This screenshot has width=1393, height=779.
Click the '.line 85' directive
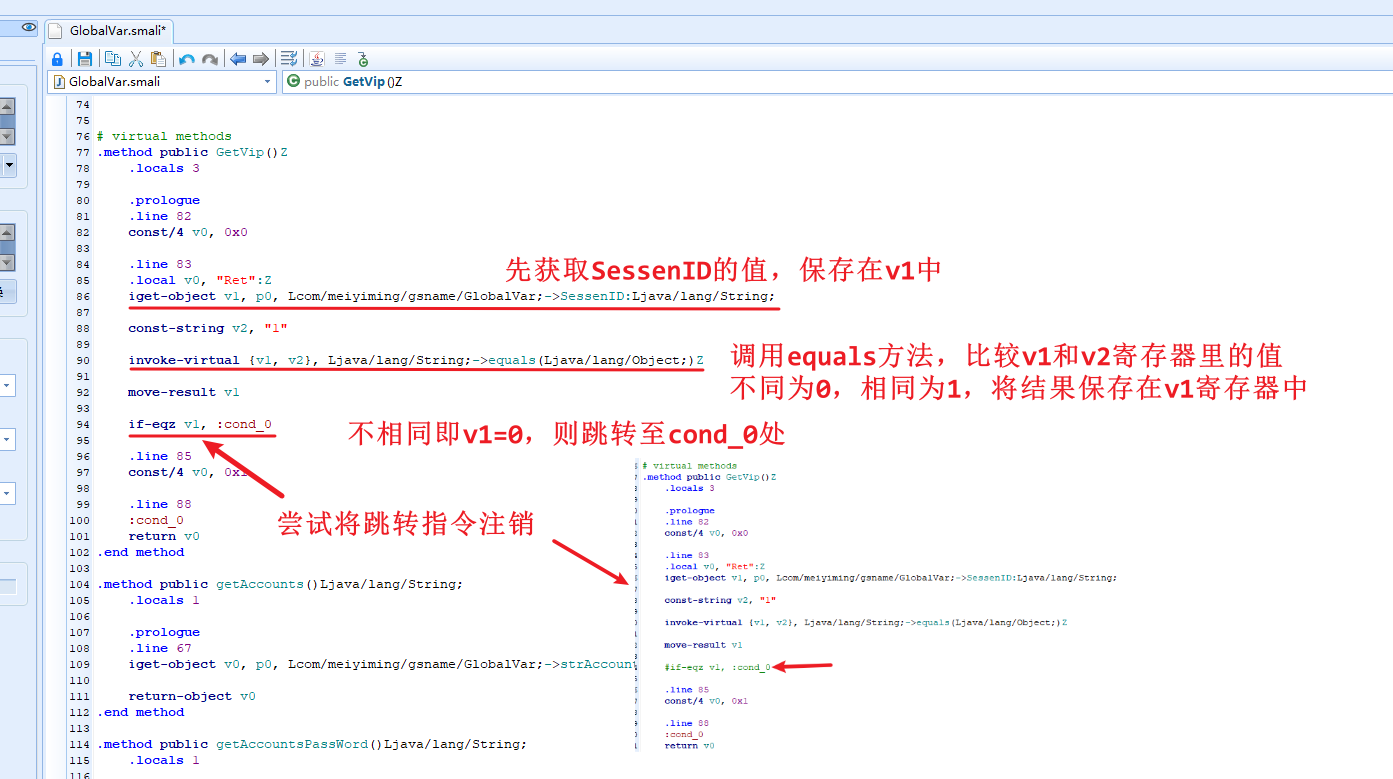tap(160, 456)
